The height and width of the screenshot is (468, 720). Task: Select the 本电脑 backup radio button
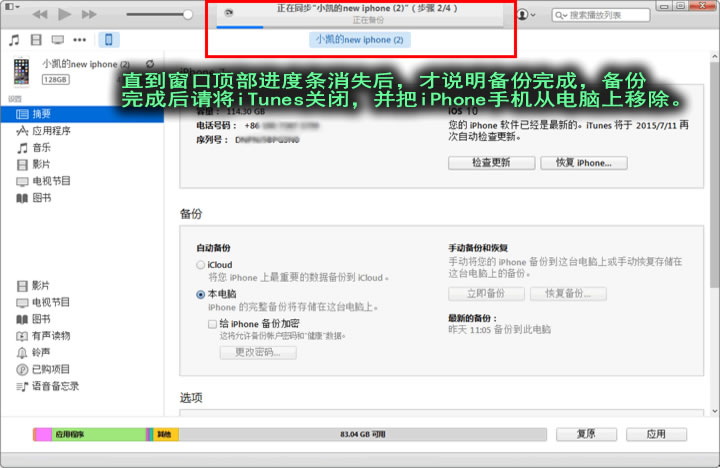[201, 295]
